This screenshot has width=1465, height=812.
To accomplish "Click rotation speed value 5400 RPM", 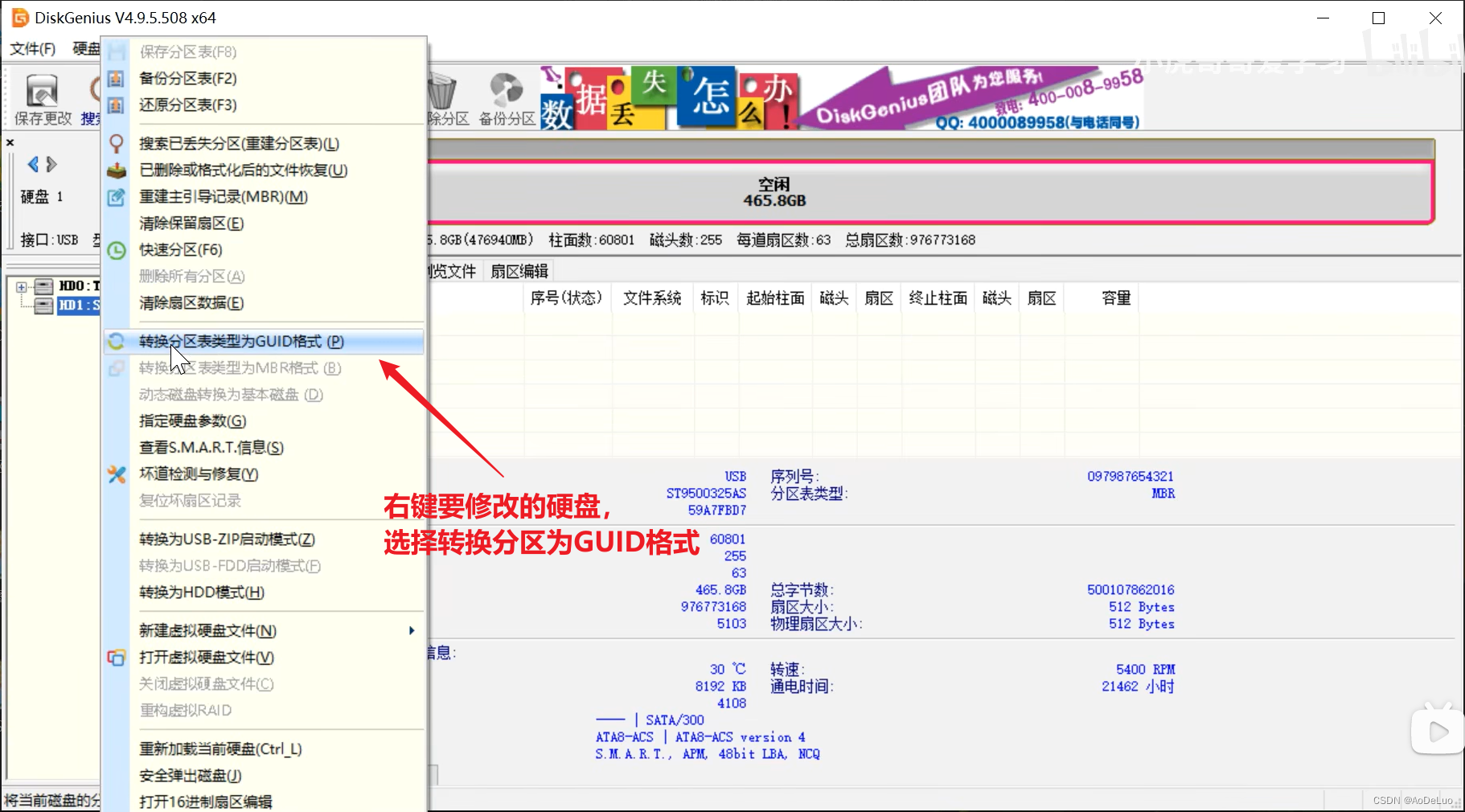I will (x=1145, y=670).
